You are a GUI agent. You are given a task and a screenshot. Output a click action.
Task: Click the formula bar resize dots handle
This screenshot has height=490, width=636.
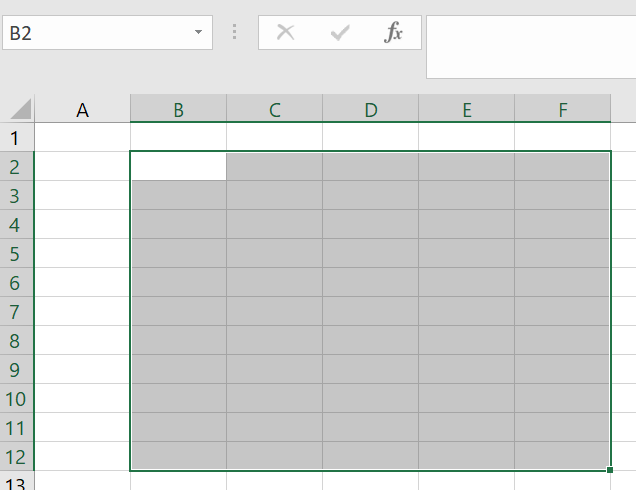[x=235, y=33]
